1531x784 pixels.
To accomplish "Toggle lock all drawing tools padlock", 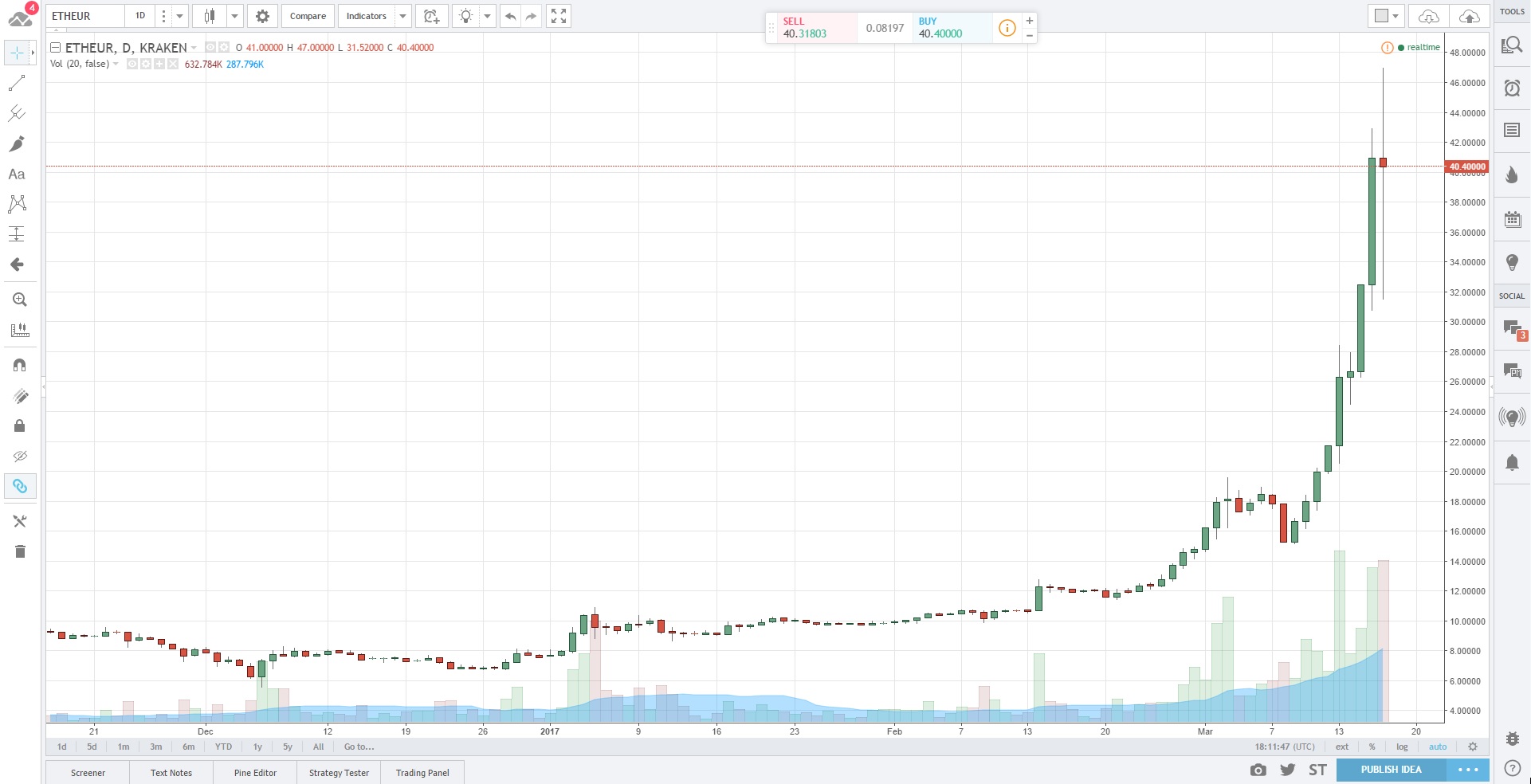I will [19, 426].
